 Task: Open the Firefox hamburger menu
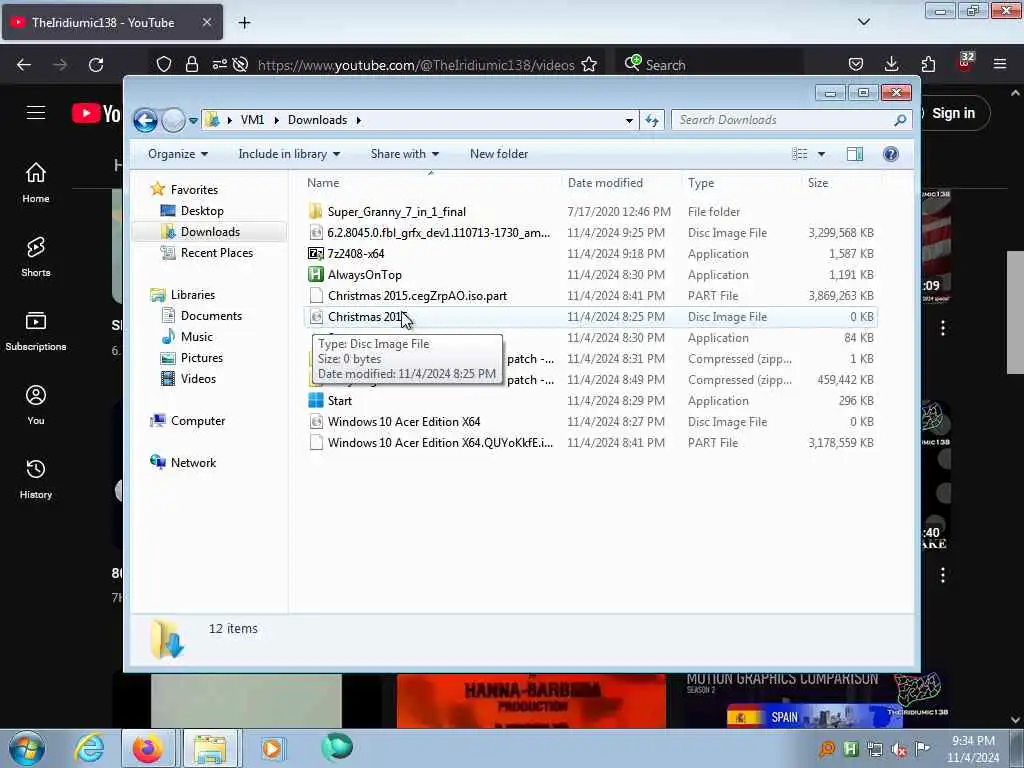click(x=1000, y=64)
